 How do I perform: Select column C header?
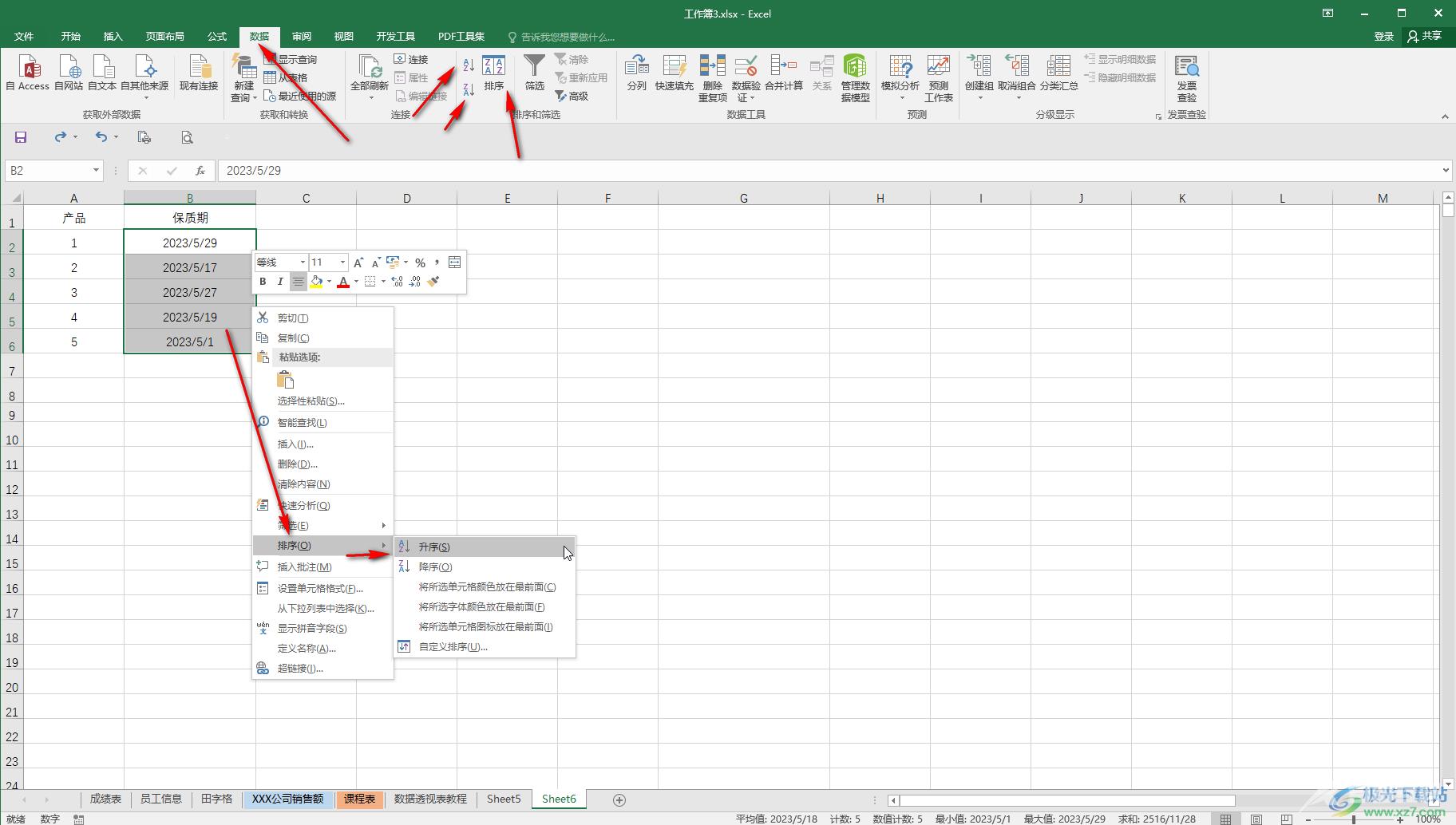coord(306,198)
